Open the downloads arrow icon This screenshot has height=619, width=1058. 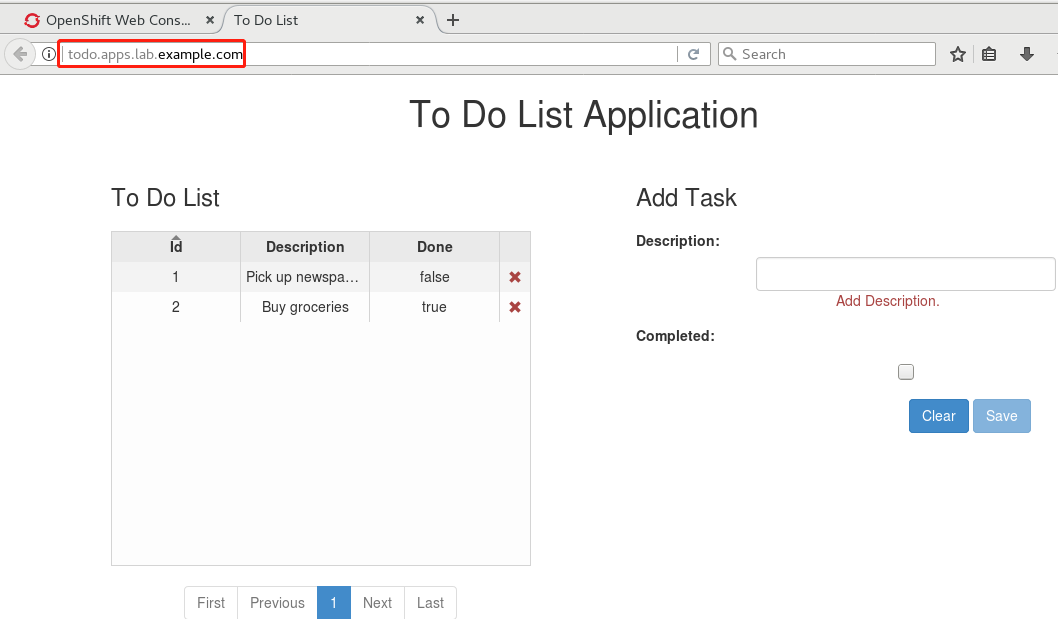1027,54
